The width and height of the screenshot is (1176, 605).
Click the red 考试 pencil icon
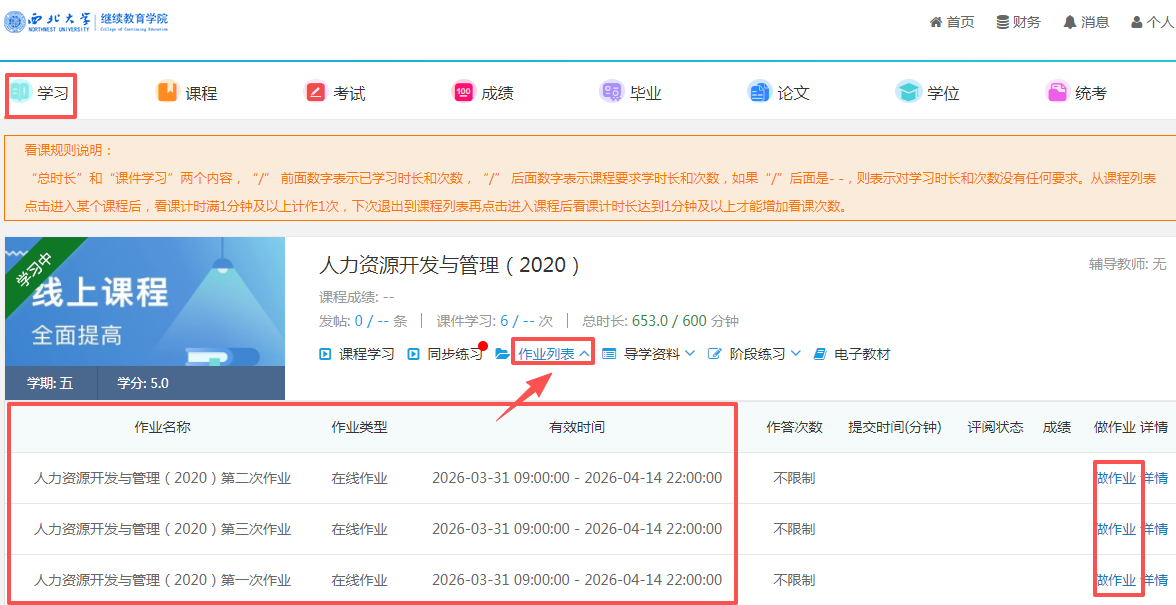(315, 92)
